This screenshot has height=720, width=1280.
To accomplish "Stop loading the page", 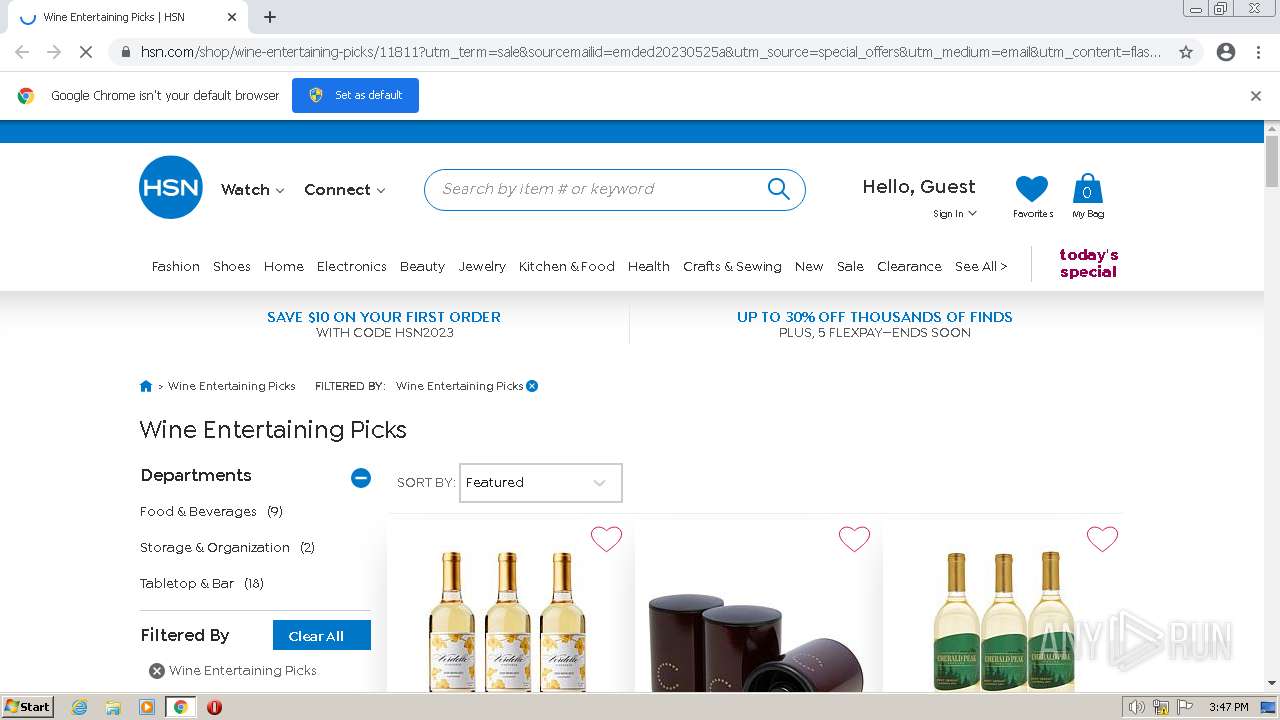I will point(86,52).
